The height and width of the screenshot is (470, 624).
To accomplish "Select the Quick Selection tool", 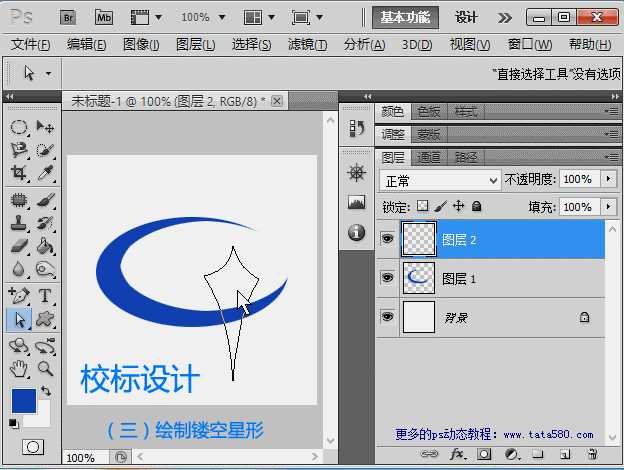I will tap(45, 150).
